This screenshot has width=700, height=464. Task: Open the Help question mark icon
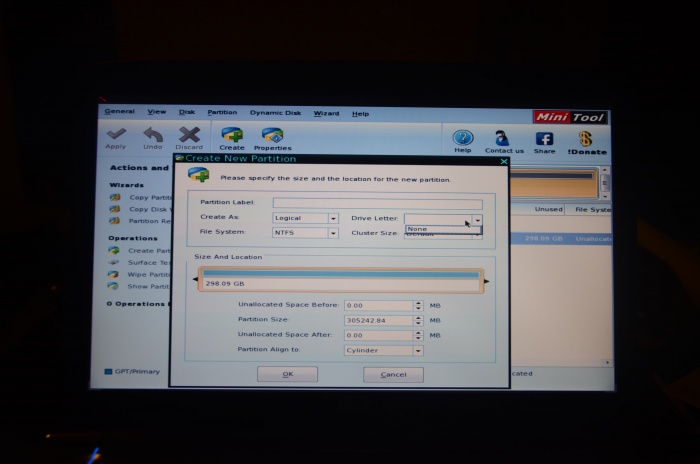[x=463, y=138]
